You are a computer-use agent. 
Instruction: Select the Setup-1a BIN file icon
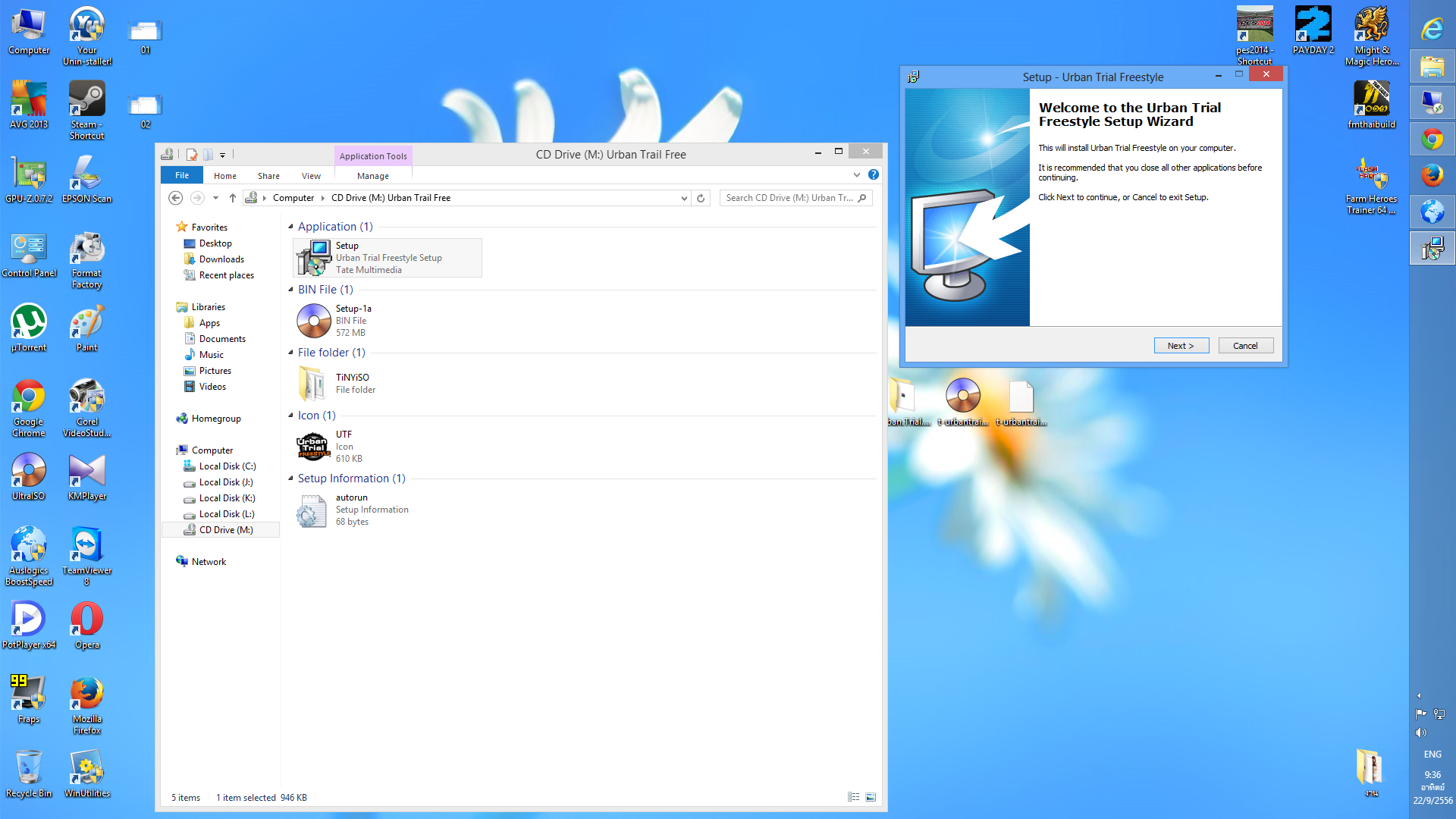pos(313,321)
